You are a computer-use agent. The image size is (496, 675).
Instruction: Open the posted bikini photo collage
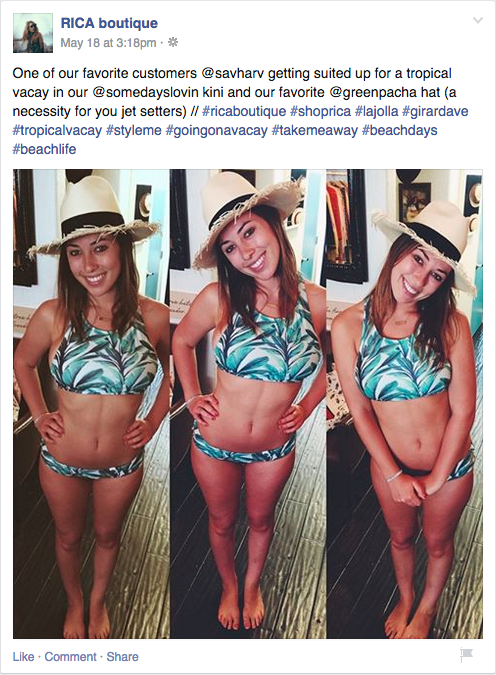[248, 403]
